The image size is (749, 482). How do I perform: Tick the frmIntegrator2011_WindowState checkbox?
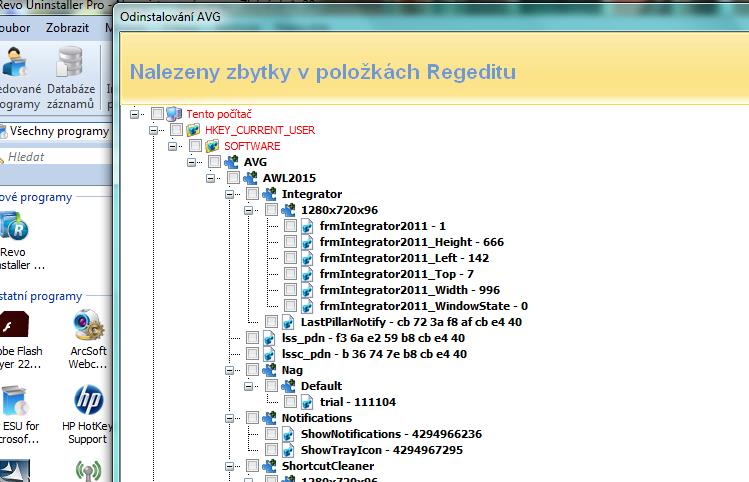pos(290,306)
